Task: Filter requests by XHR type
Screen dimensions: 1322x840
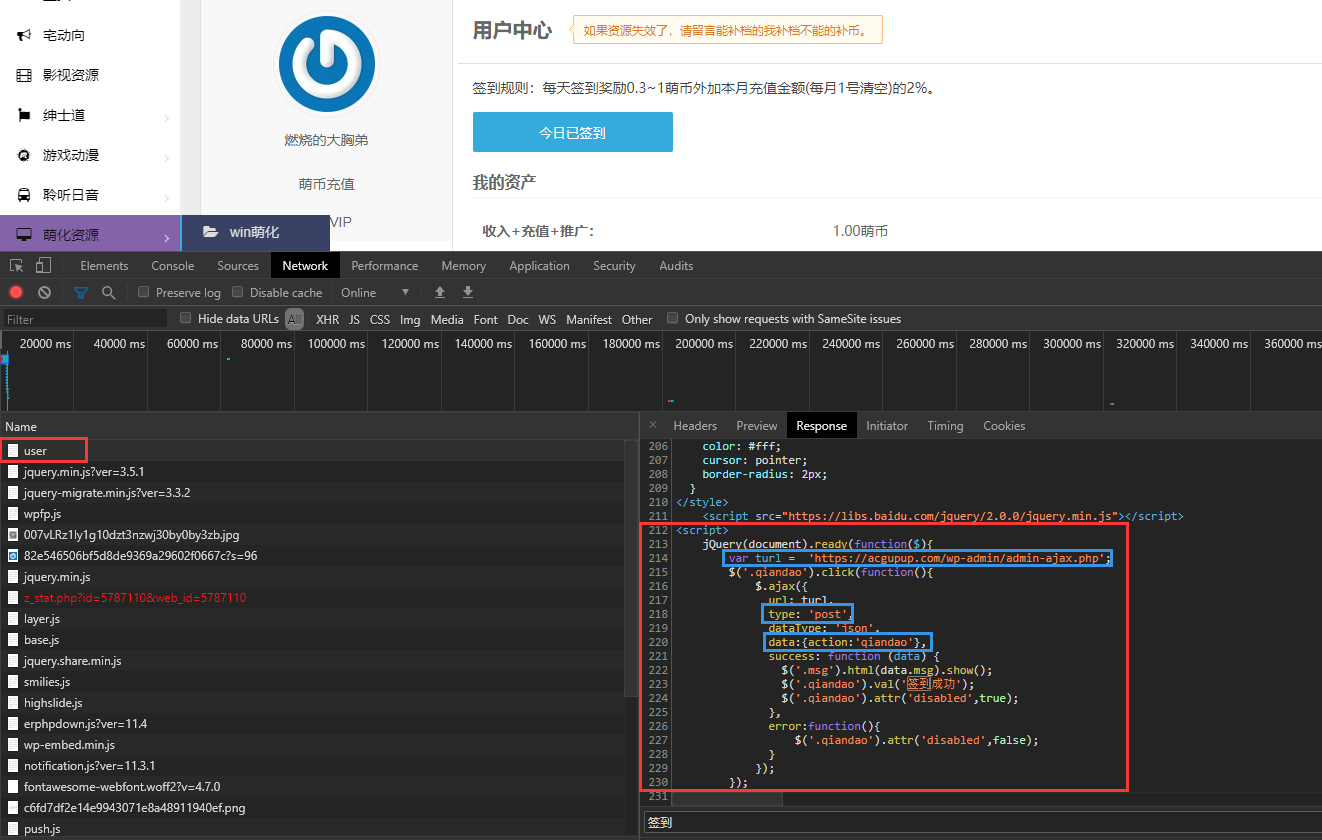Action: (x=328, y=319)
